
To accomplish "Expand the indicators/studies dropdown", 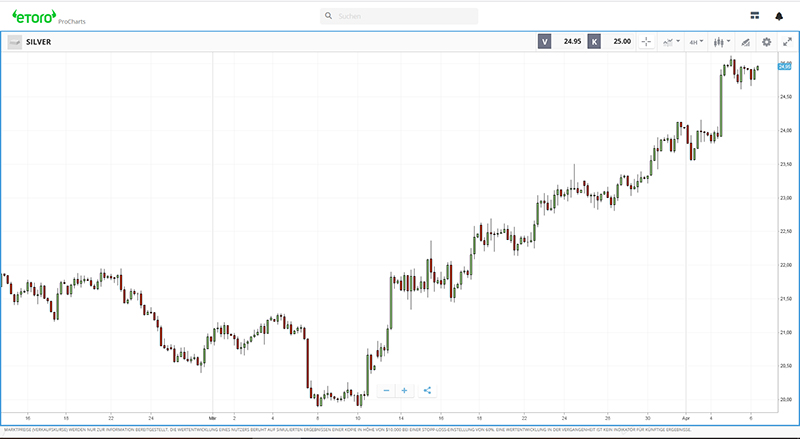I will [x=670, y=42].
